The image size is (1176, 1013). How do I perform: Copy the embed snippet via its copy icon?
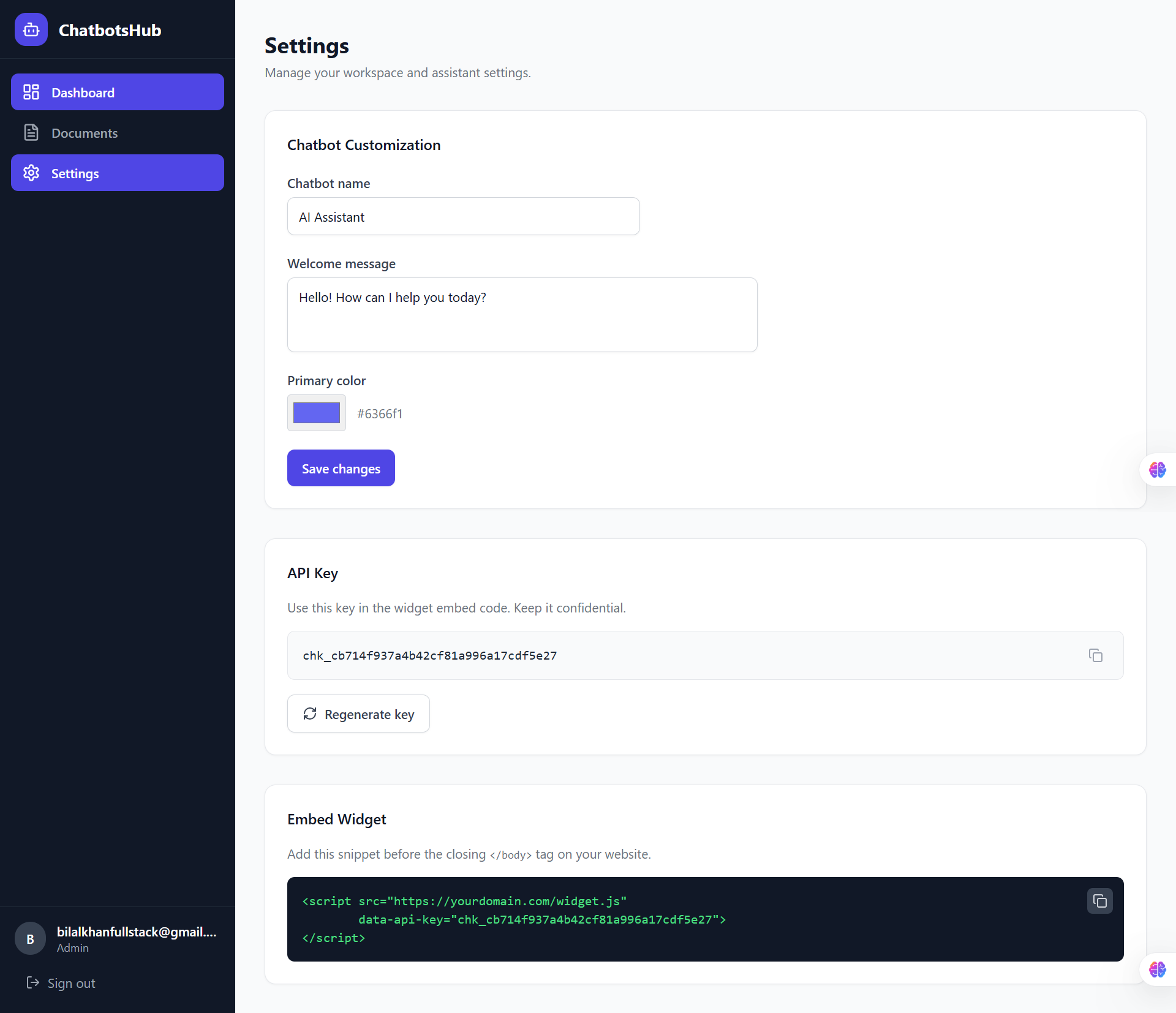pyautogui.click(x=1099, y=901)
